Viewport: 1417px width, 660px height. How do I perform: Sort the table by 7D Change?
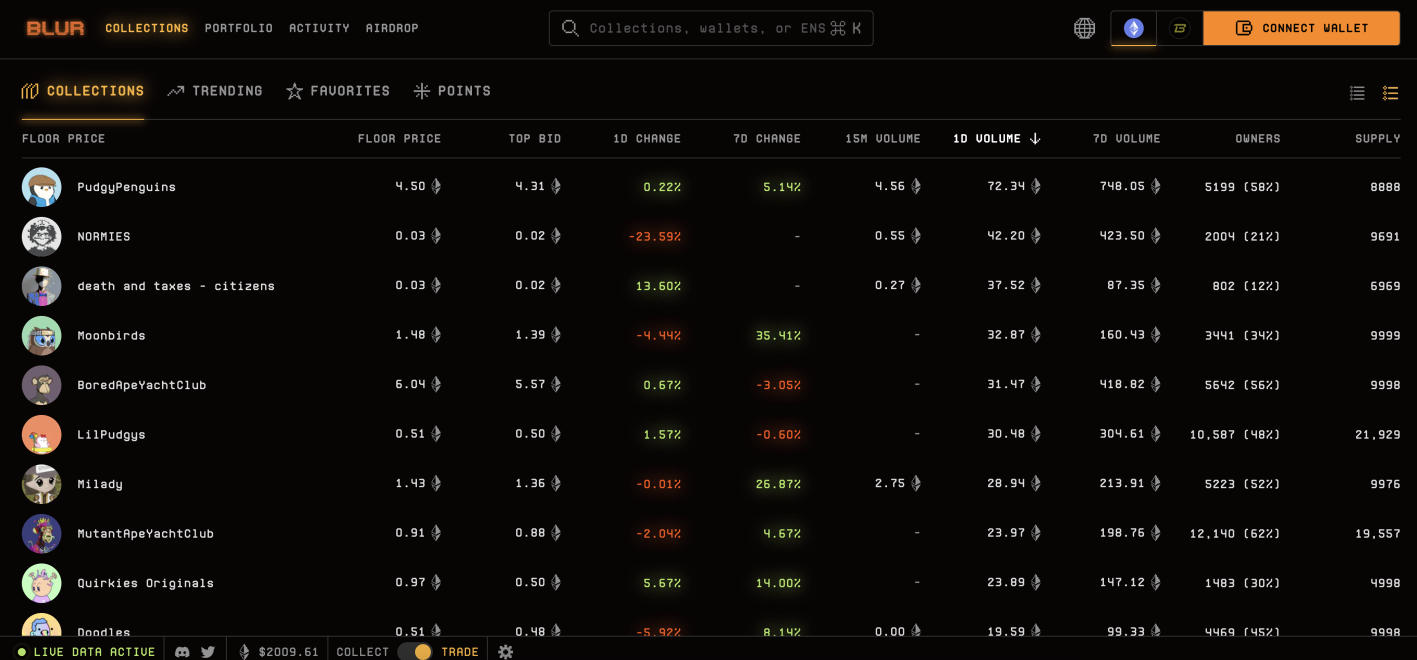(x=766, y=139)
